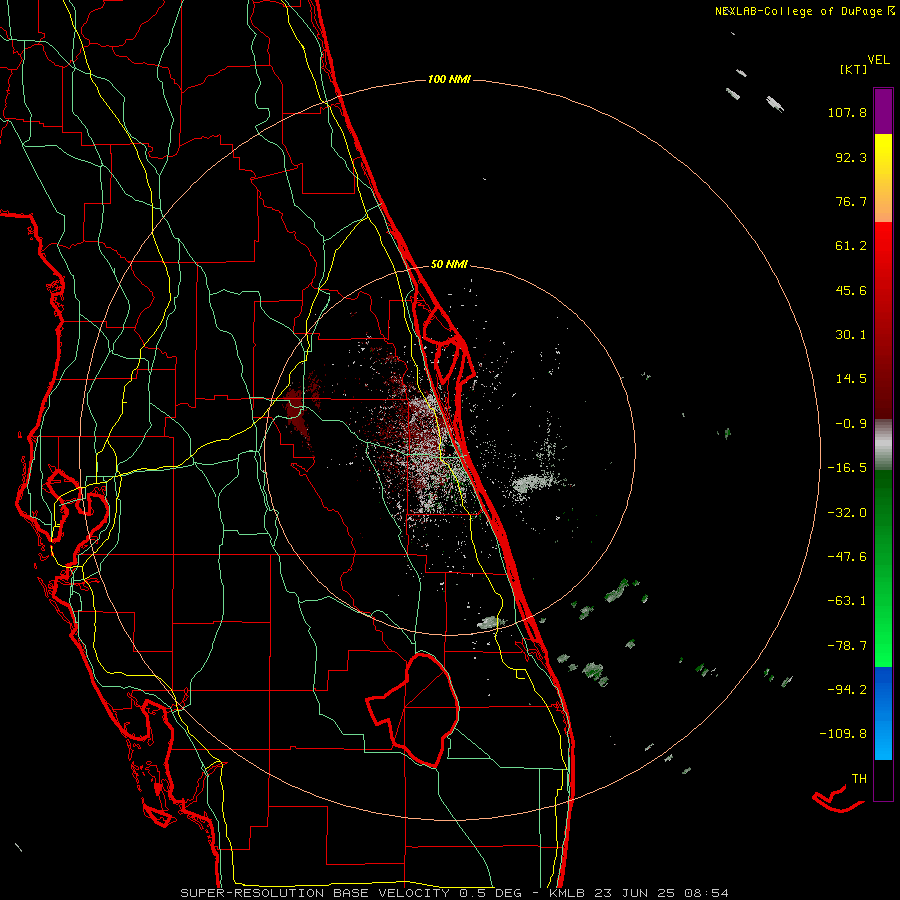Pick the purple segment of velocity scale
Viewport: 900px width, 900px height.
[883, 111]
